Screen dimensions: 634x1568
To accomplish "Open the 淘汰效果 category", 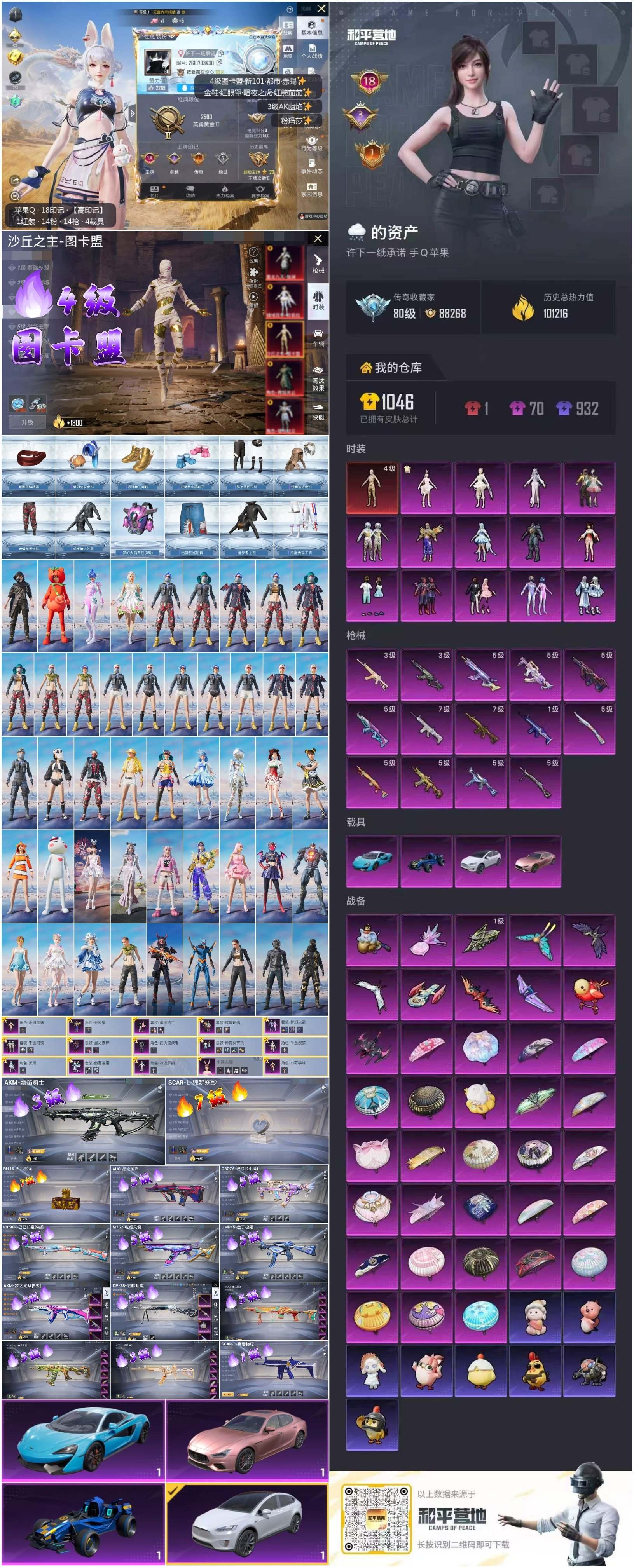I will click(318, 378).
